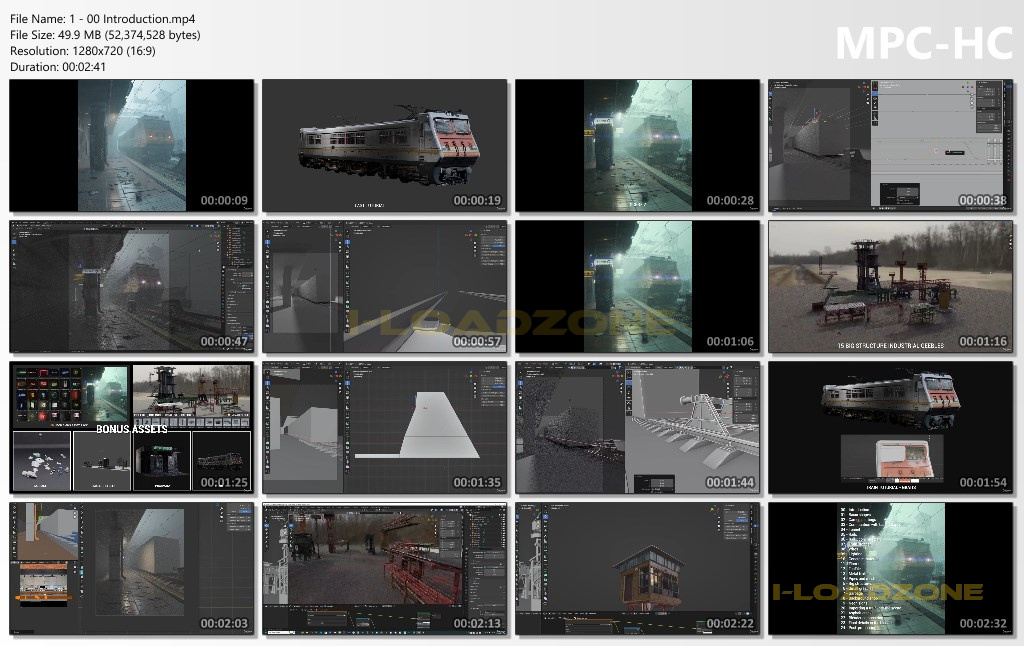Open the thumbnail stamped 00:00:38

click(x=891, y=146)
